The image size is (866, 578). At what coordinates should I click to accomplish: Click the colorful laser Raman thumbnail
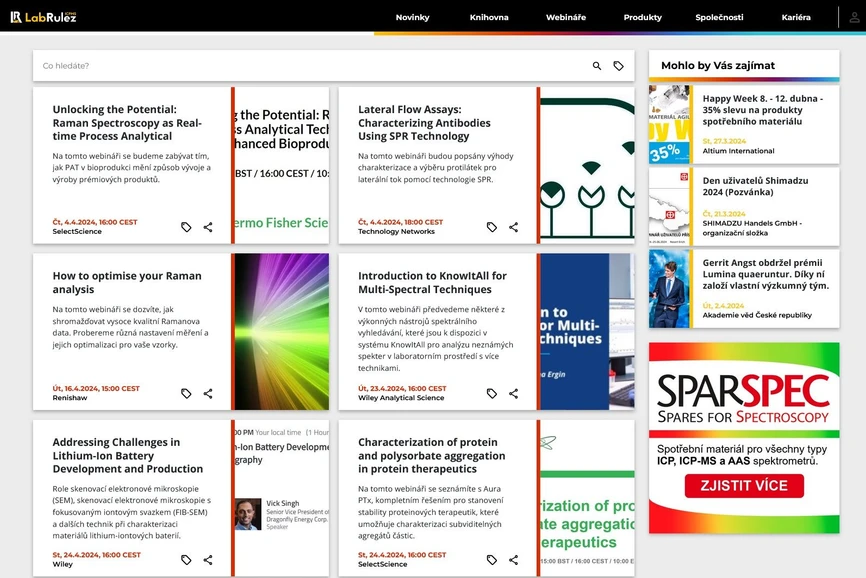pos(282,332)
